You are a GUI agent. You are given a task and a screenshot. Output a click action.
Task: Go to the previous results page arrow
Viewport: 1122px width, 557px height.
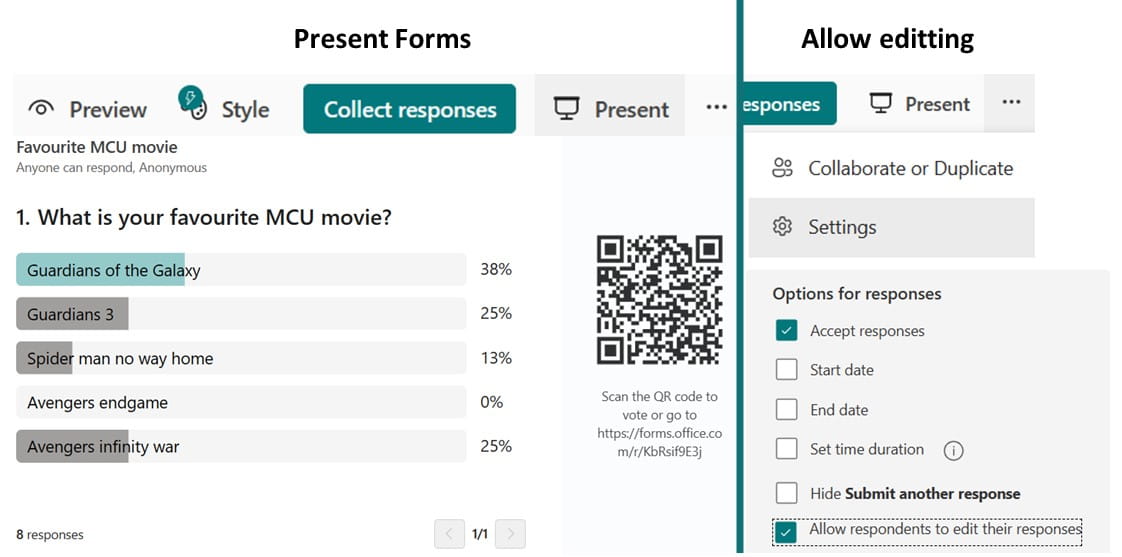pos(449,534)
